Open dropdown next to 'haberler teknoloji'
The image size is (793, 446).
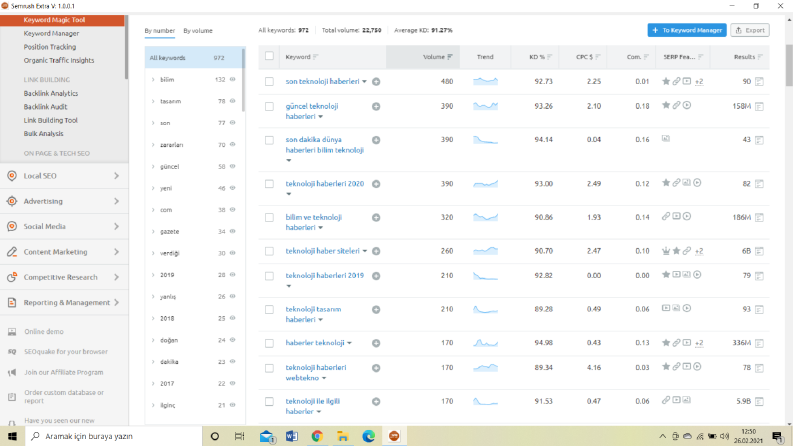349,343
